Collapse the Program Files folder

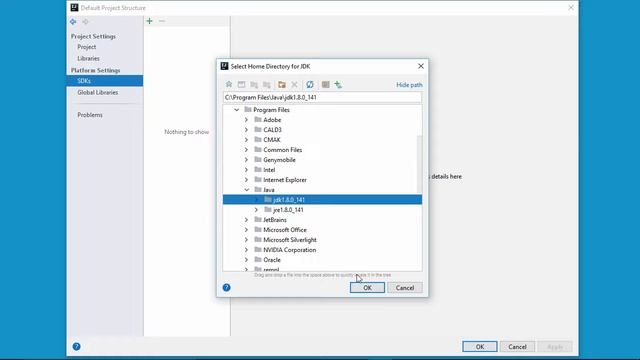237,110
